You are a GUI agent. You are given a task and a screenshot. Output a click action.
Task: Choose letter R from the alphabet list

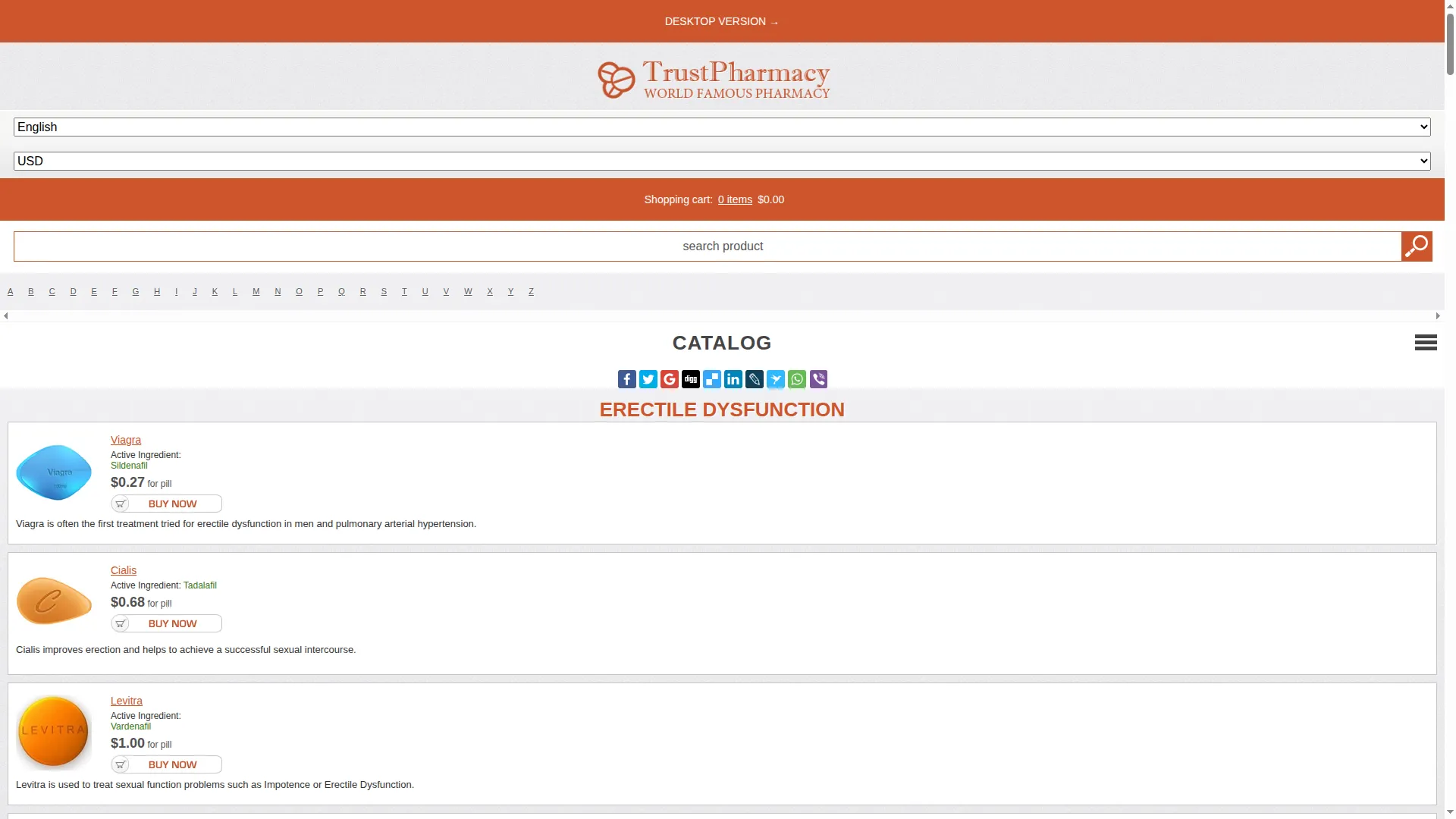click(363, 291)
